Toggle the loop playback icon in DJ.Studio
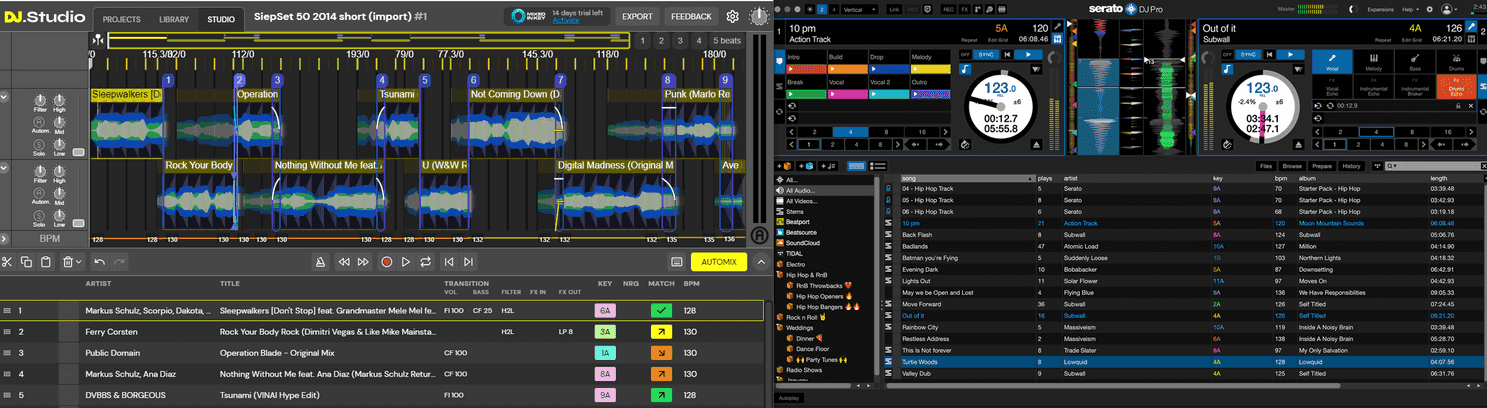The image size is (1487, 408). click(425, 262)
